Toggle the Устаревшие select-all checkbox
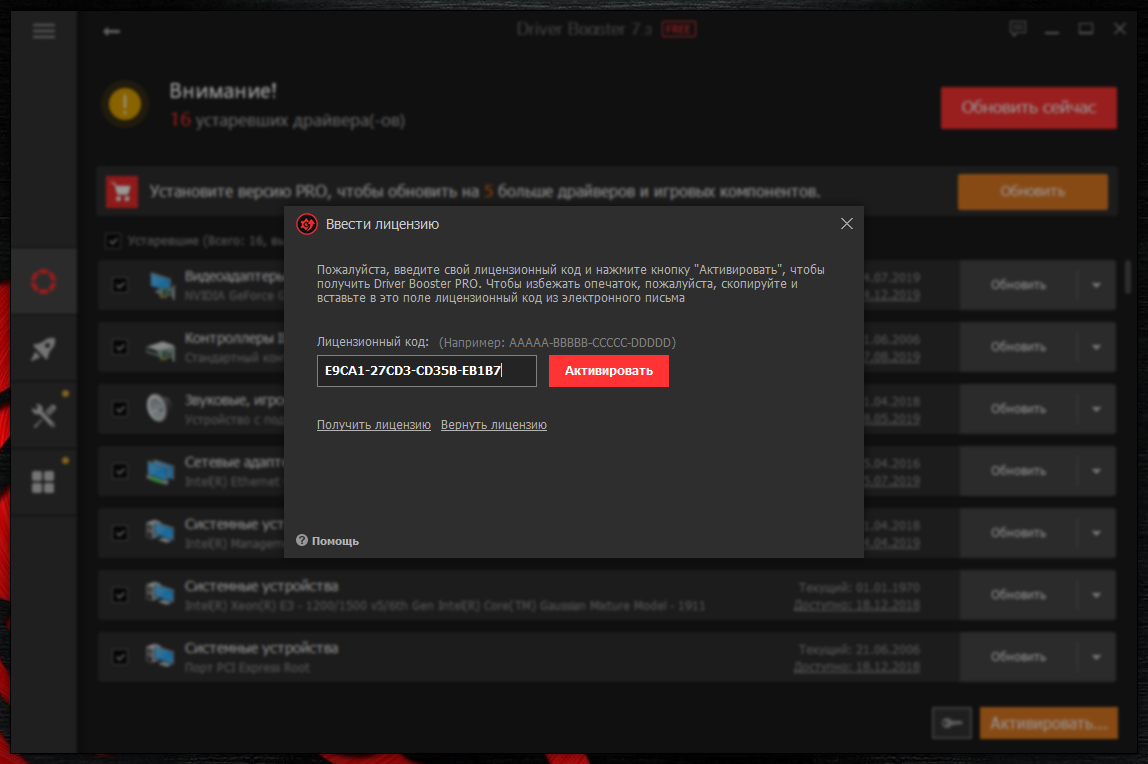Screen dimensions: 1148x764 (113, 241)
